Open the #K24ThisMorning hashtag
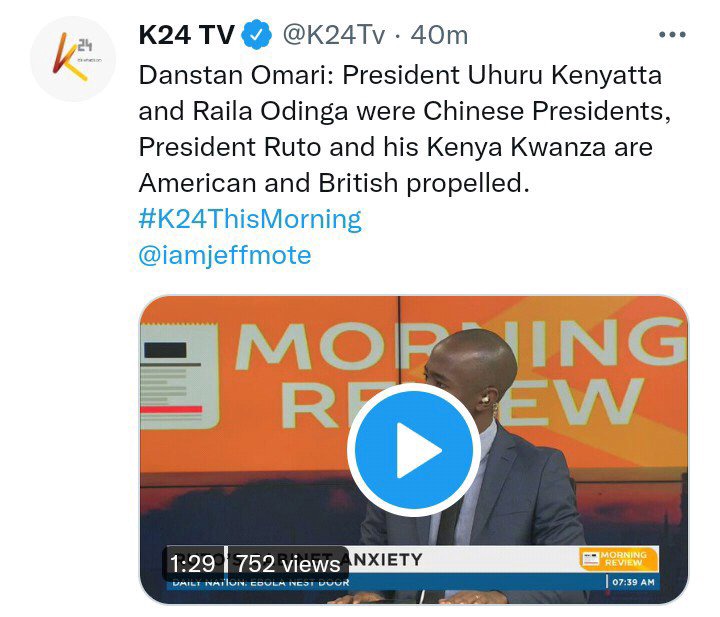This screenshot has height=617, width=720. click(250, 219)
